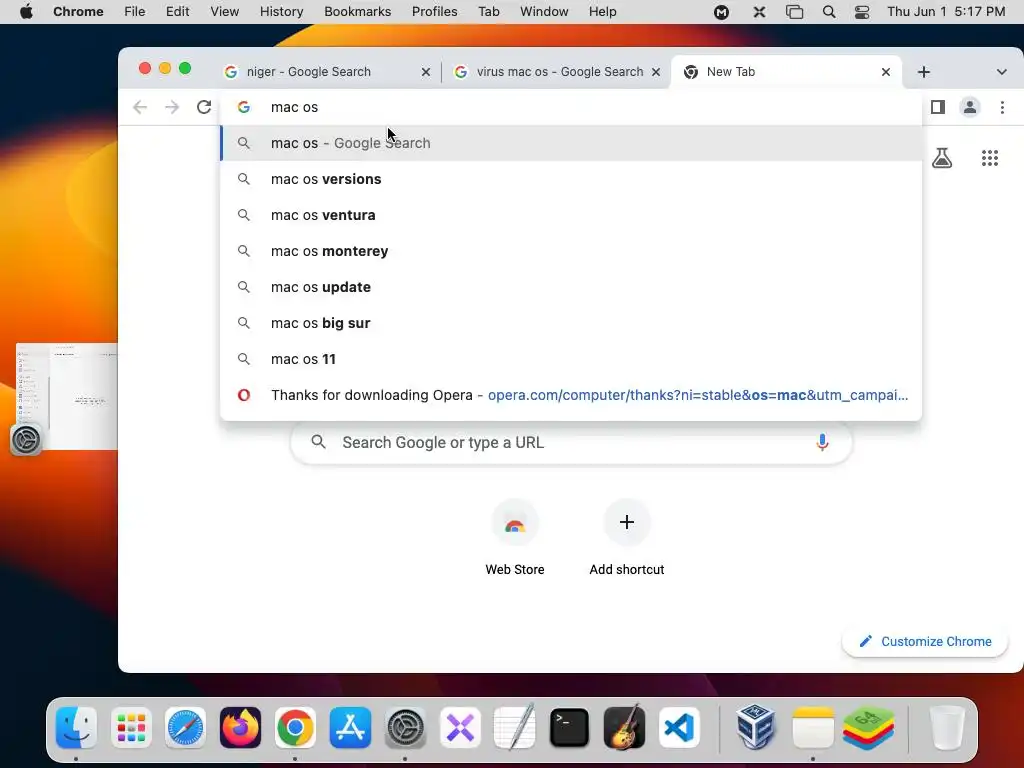Open the Apple menu
This screenshot has width=1024, height=768.
pyautogui.click(x=26, y=12)
